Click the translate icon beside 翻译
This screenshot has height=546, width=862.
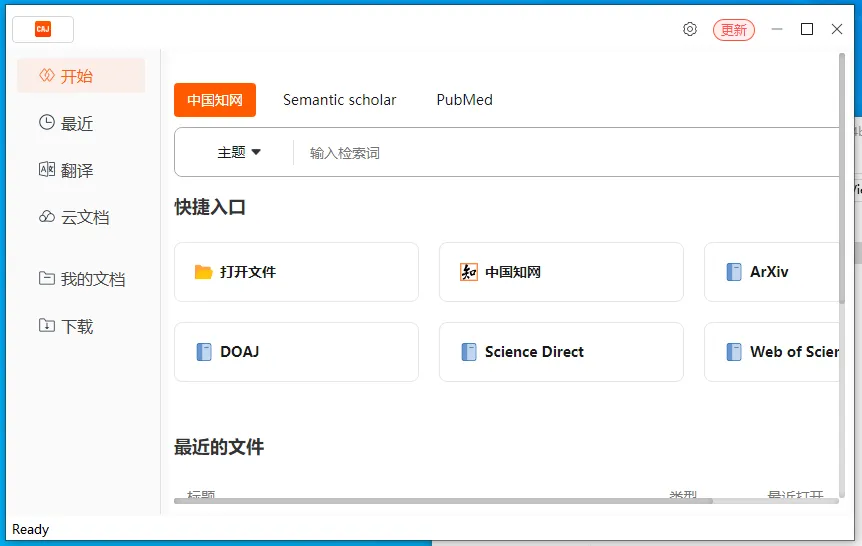click(x=47, y=169)
